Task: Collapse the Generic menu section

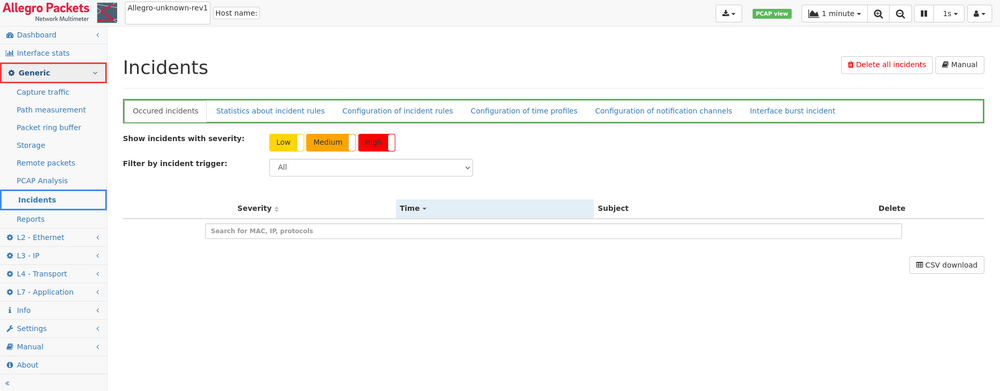Action: 53,73
